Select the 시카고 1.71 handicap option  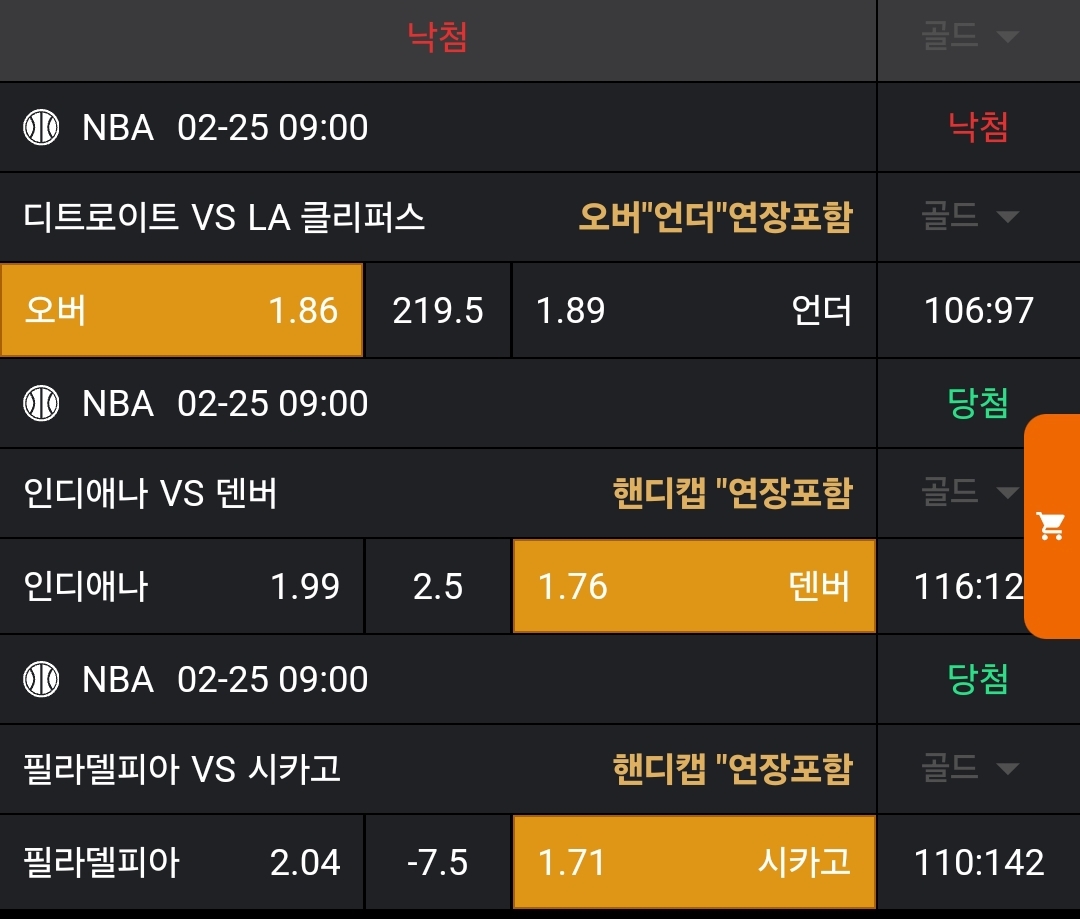click(x=694, y=863)
